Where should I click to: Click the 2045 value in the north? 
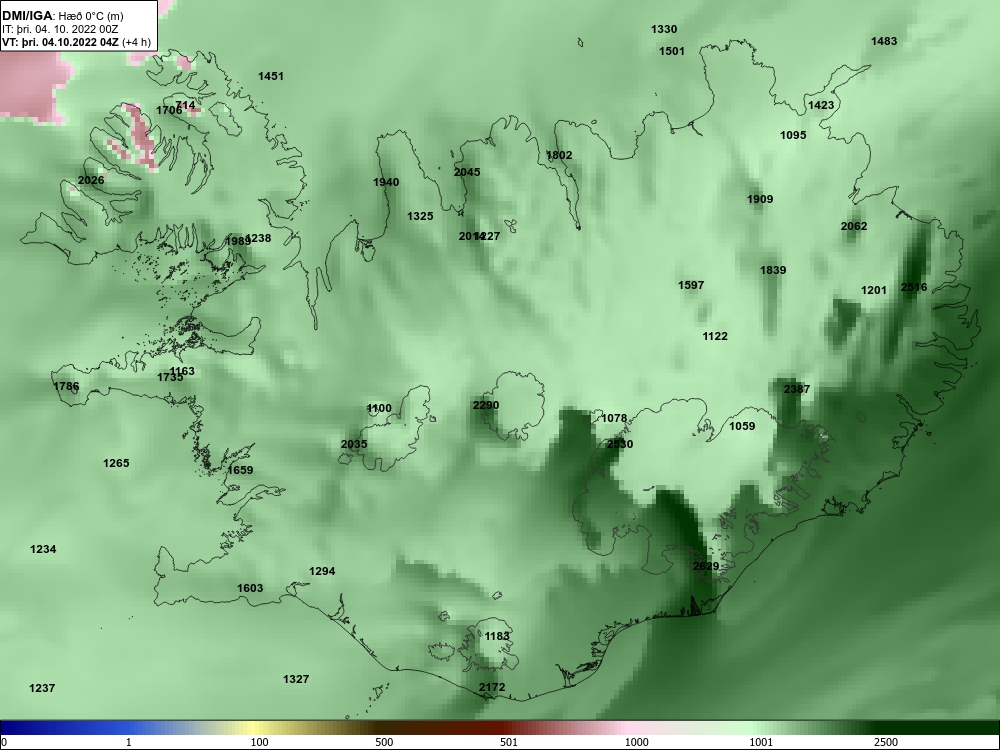click(x=467, y=172)
